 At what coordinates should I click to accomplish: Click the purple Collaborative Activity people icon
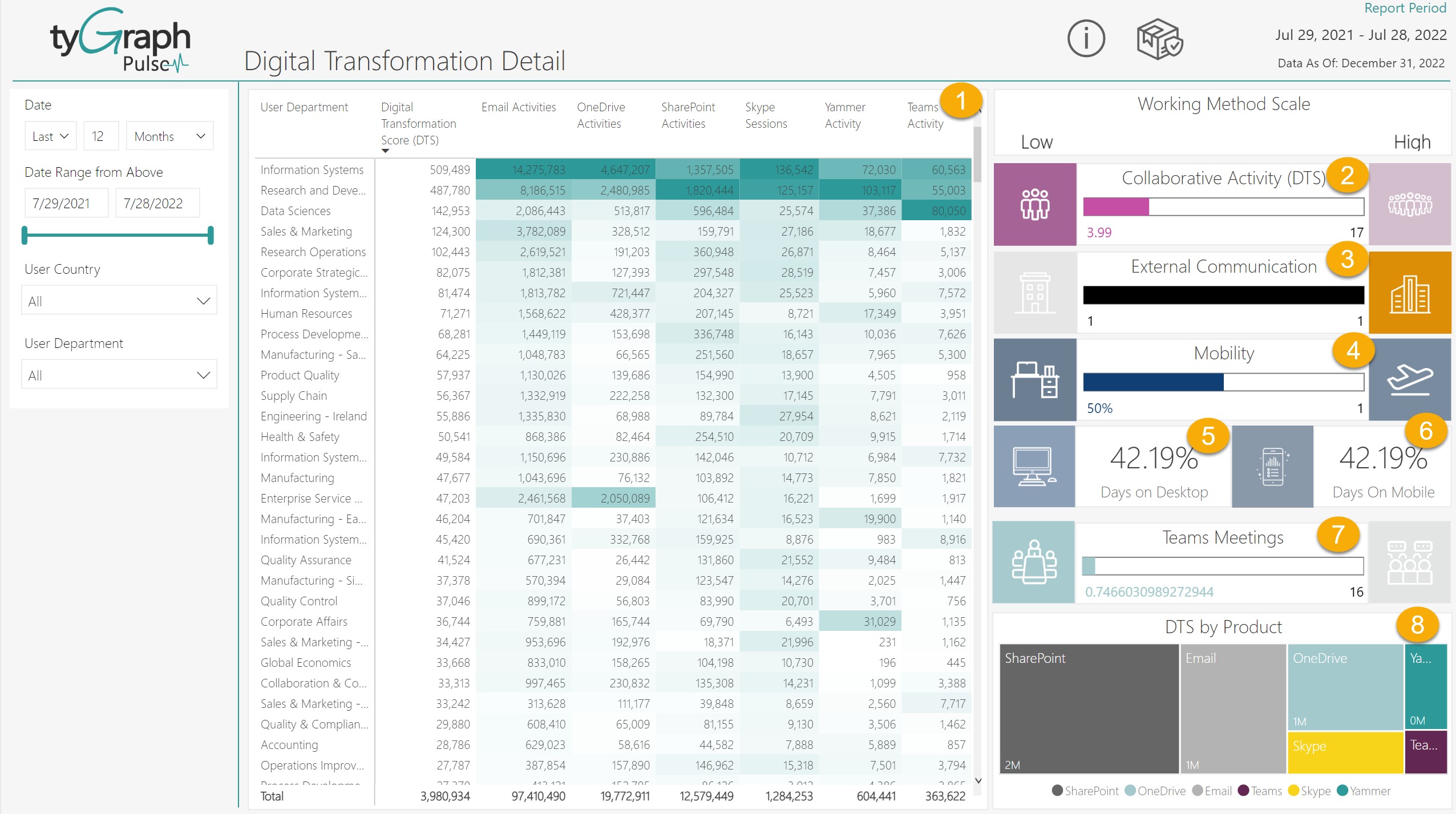point(1034,204)
